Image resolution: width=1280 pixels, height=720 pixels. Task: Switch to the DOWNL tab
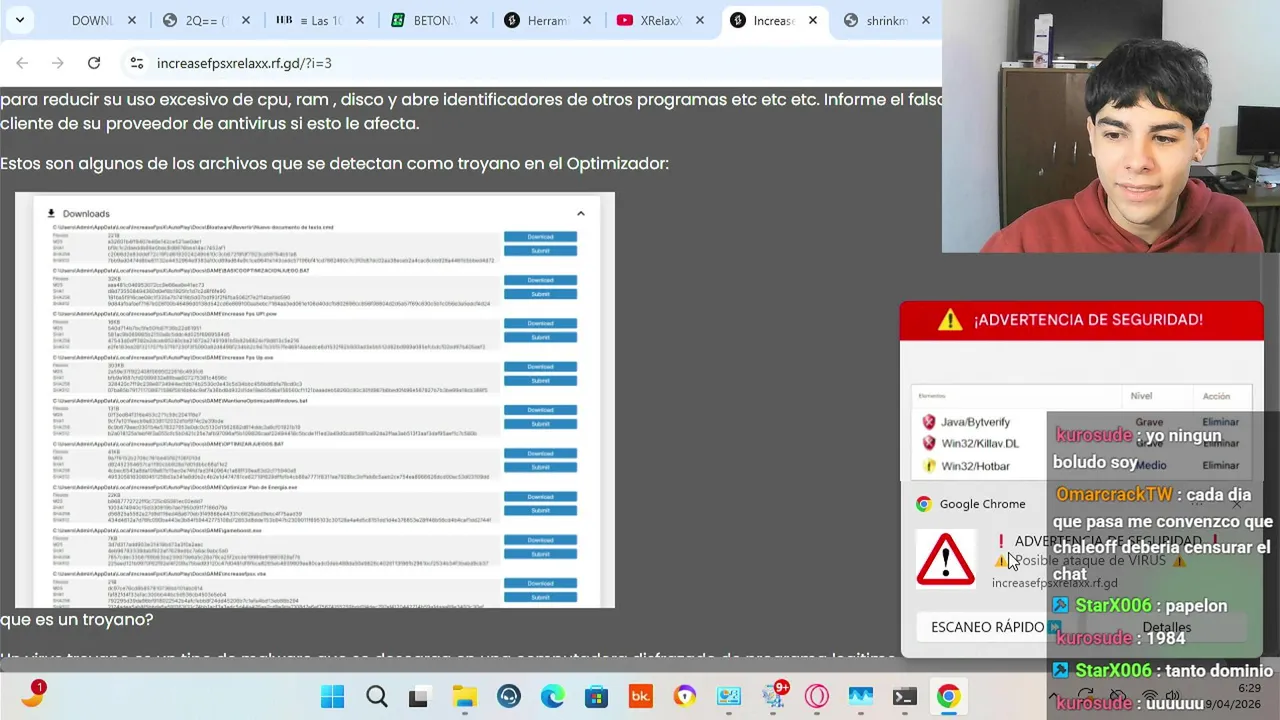[92, 20]
